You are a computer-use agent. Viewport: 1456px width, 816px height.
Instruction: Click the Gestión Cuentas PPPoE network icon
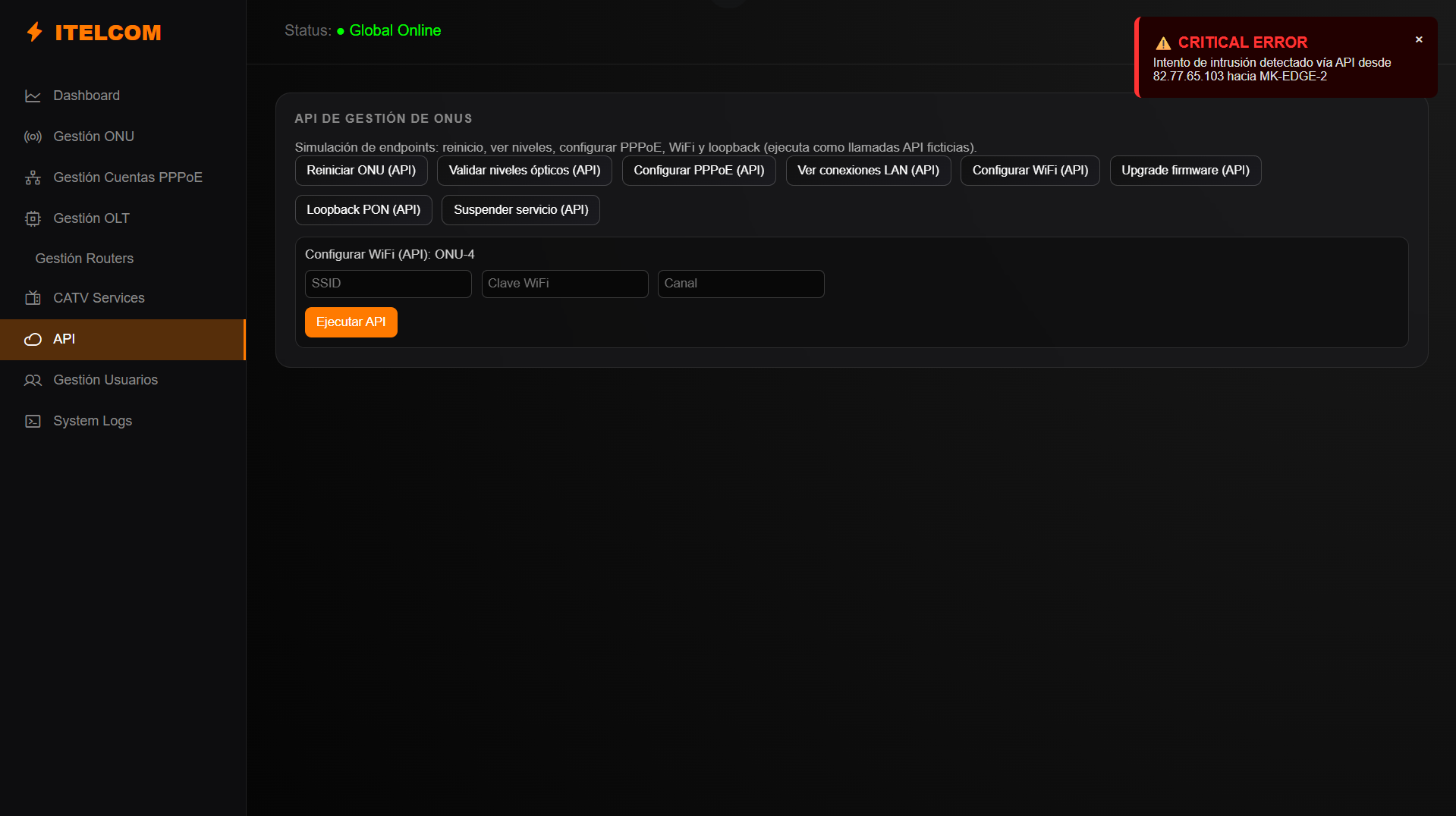pyautogui.click(x=33, y=178)
